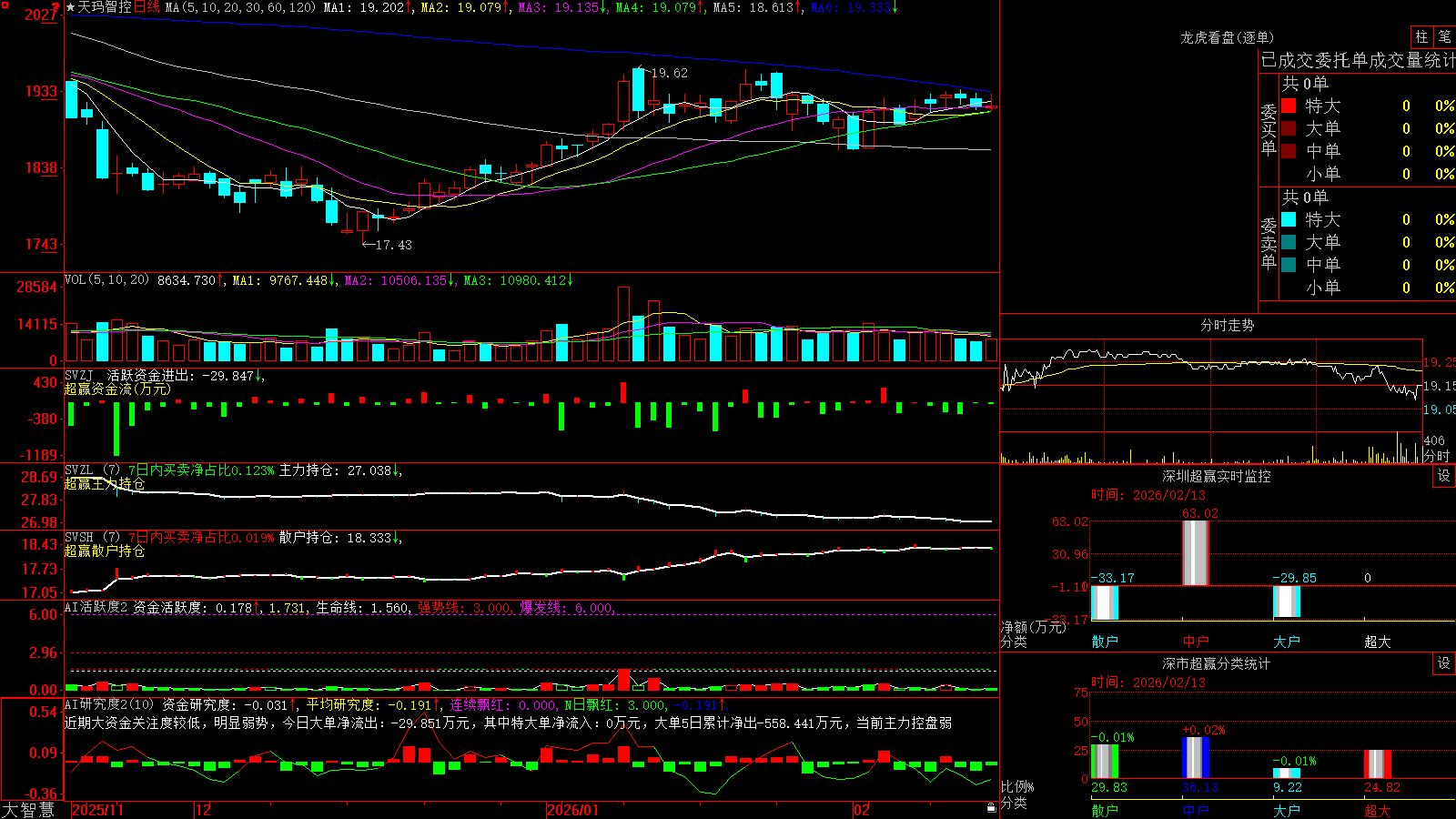Click the cyan 特大 sell-order swatch
The image size is (1456, 819).
[x=1289, y=219]
